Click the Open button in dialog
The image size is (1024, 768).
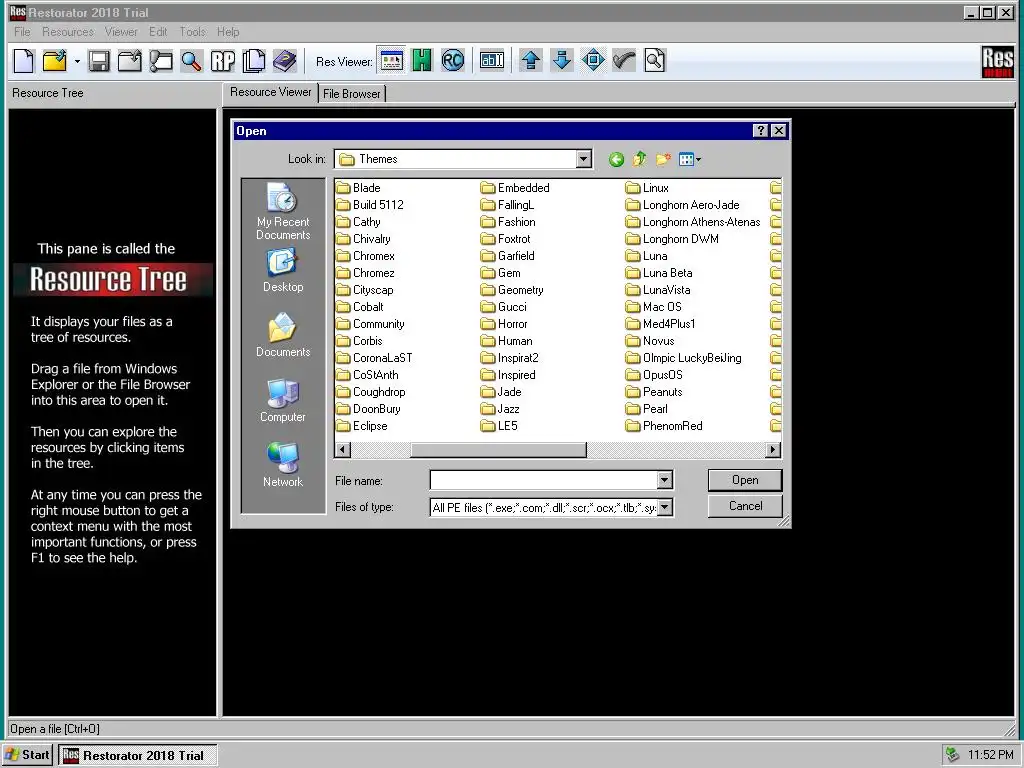tap(745, 480)
